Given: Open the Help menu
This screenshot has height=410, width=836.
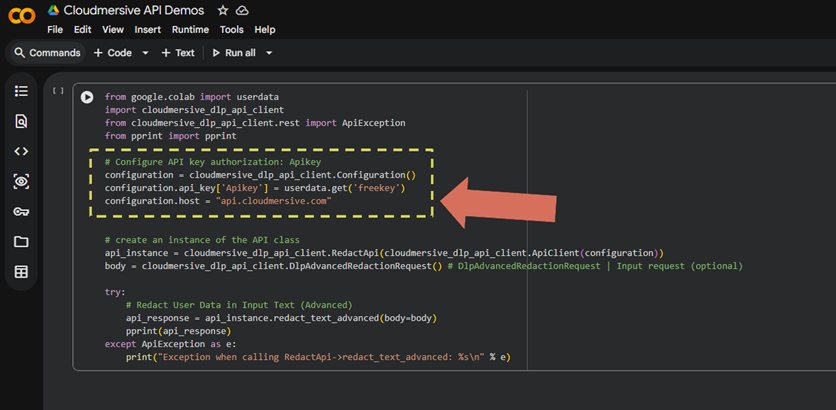Looking at the screenshot, I should coord(265,30).
